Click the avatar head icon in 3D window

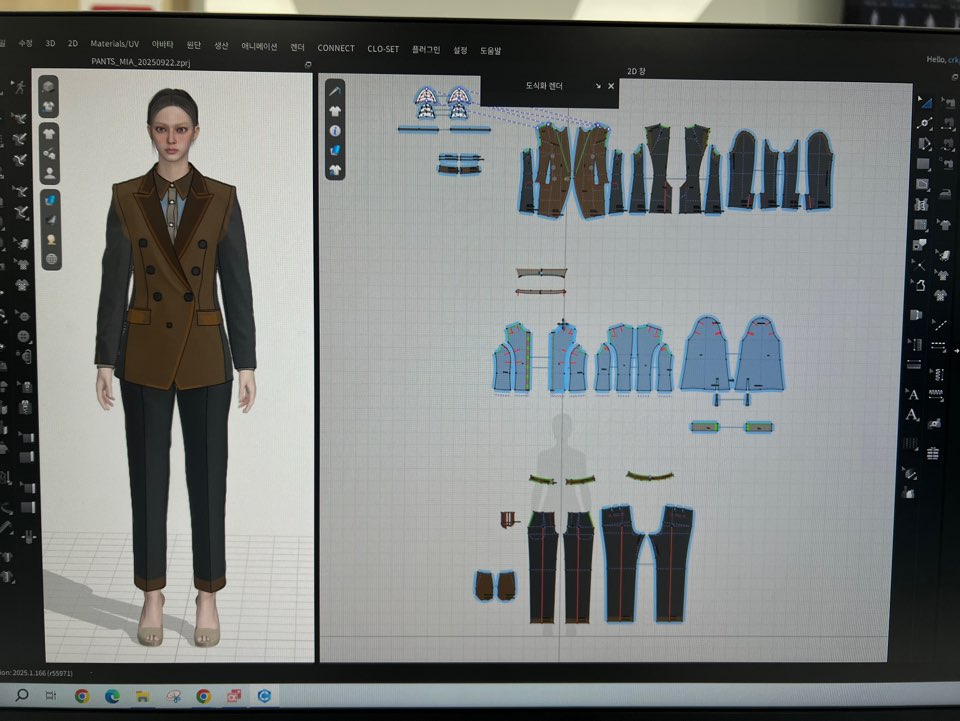pyautogui.click(x=50, y=240)
